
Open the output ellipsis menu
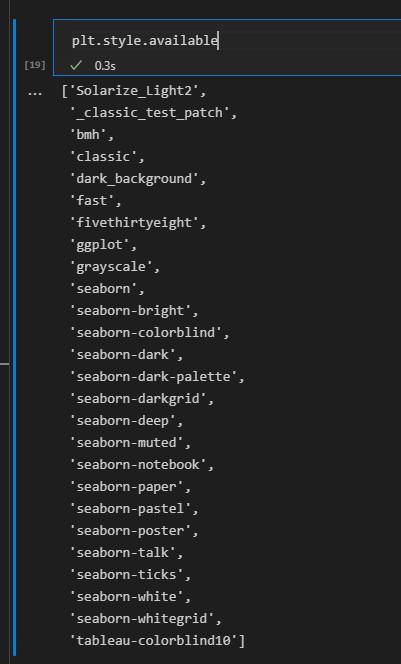35,93
